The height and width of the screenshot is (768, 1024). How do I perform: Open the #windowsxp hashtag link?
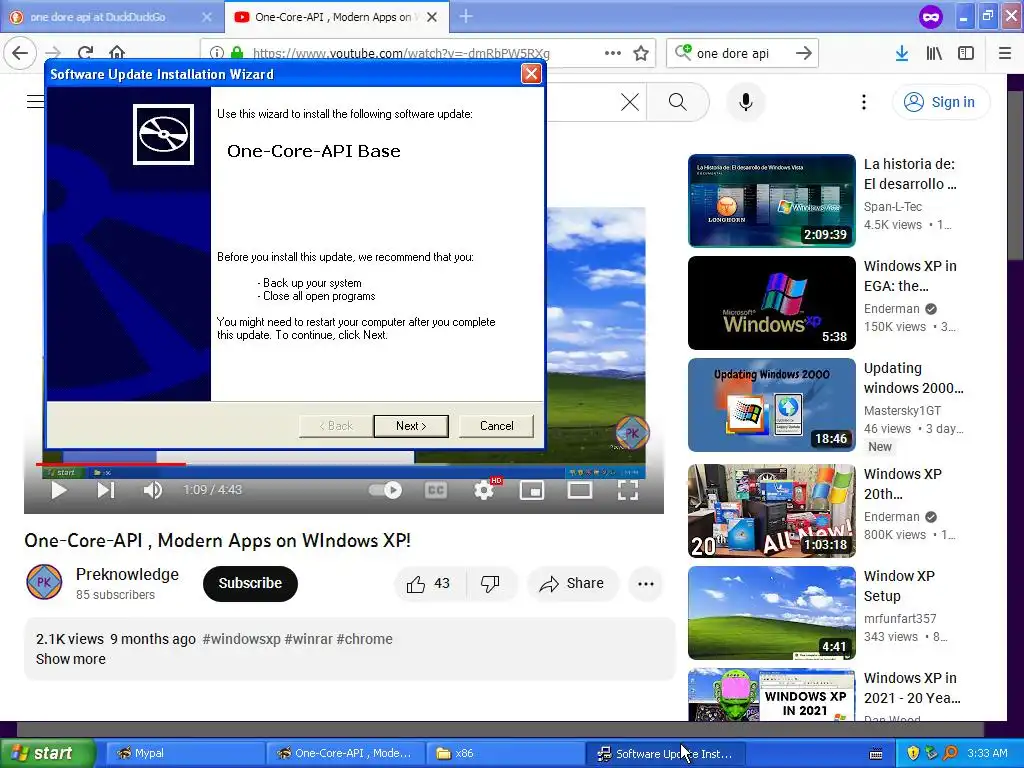click(242, 639)
